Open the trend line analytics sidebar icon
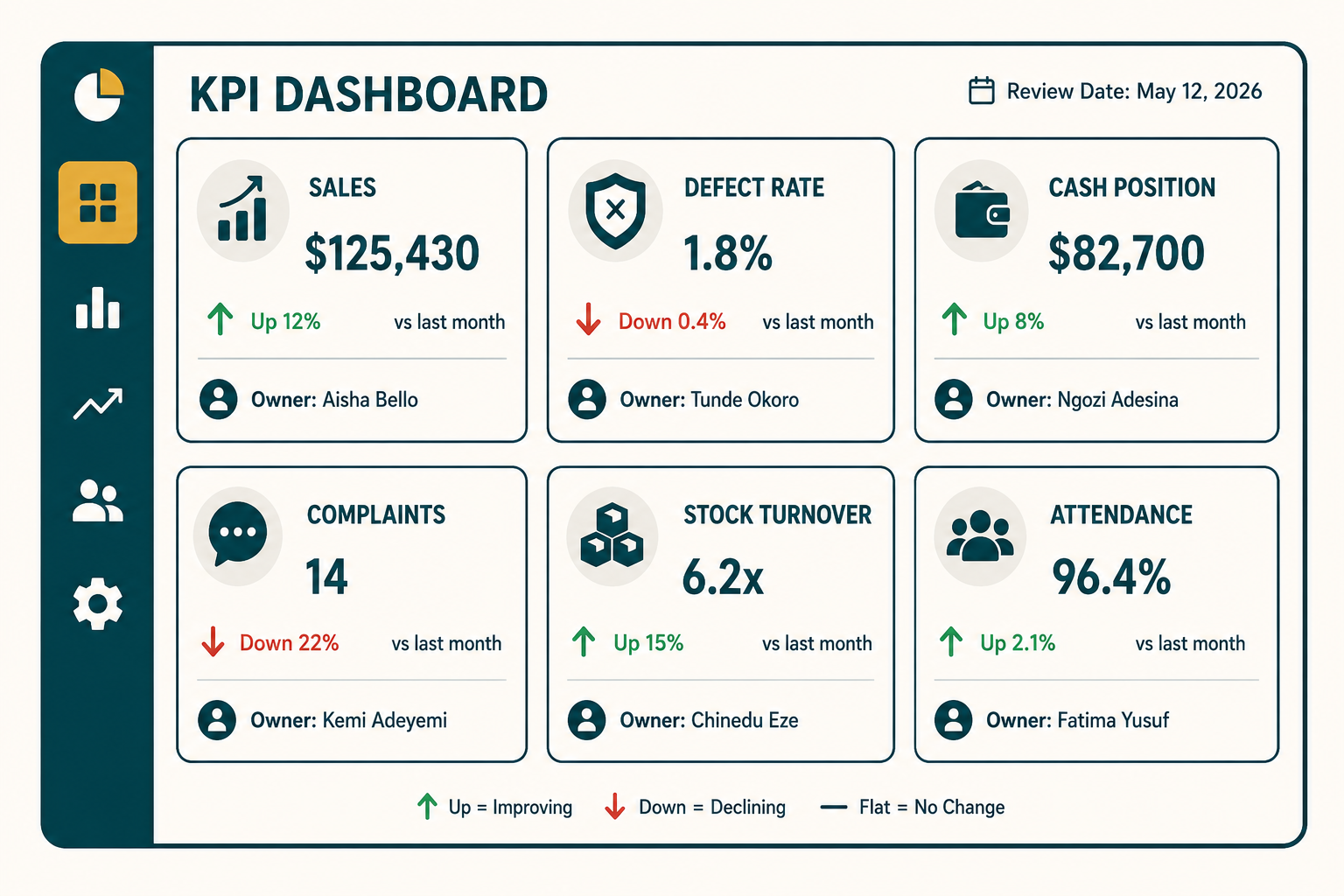The image size is (1344, 896). pos(98,403)
